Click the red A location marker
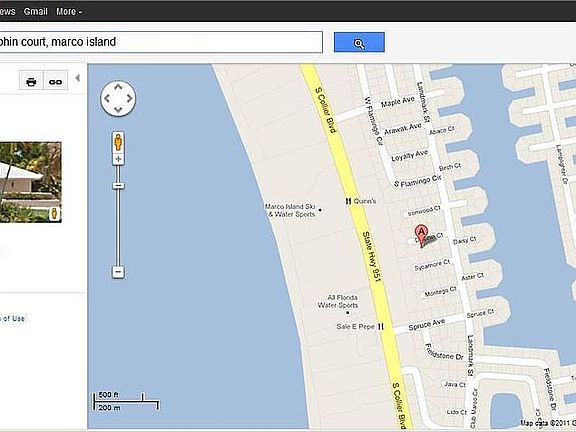576x432 pixels. tap(421, 236)
